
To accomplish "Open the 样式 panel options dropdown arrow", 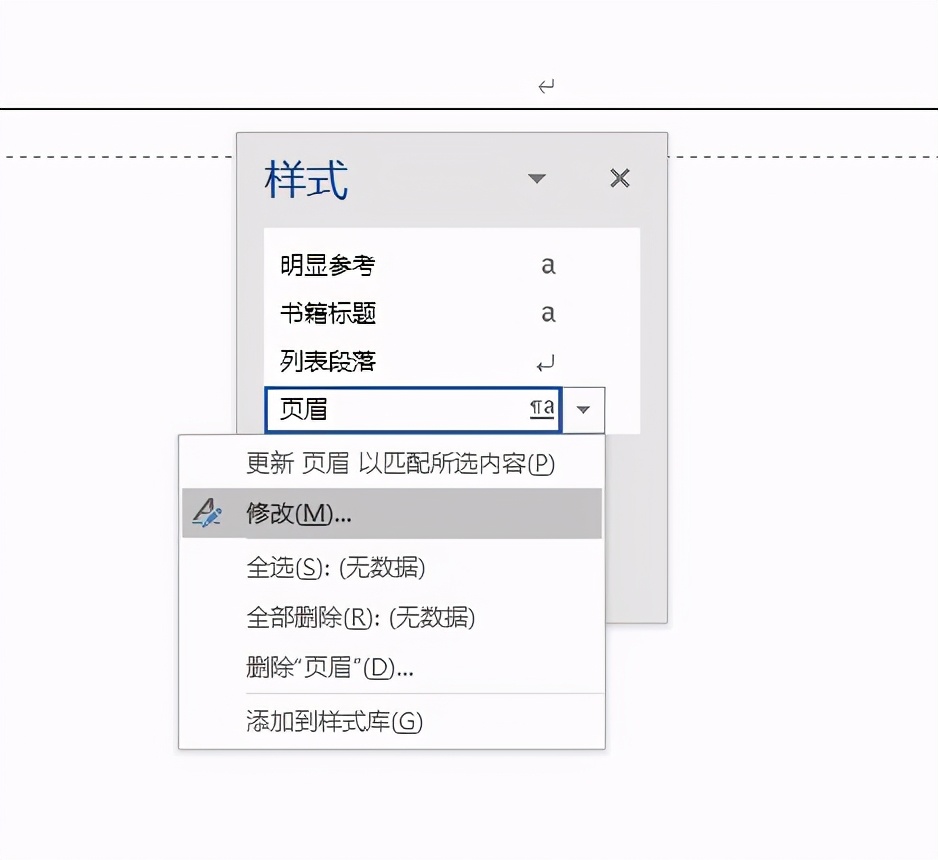I will click(x=538, y=179).
